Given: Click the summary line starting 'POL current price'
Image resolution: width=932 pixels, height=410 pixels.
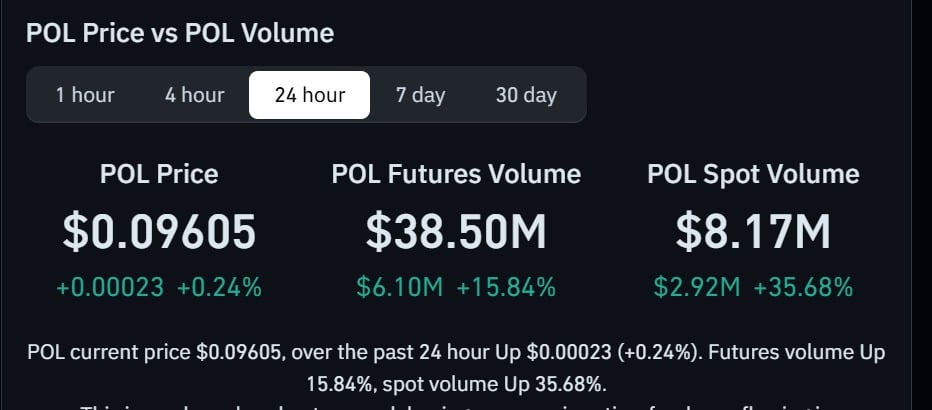Looking at the screenshot, I should [456, 353].
